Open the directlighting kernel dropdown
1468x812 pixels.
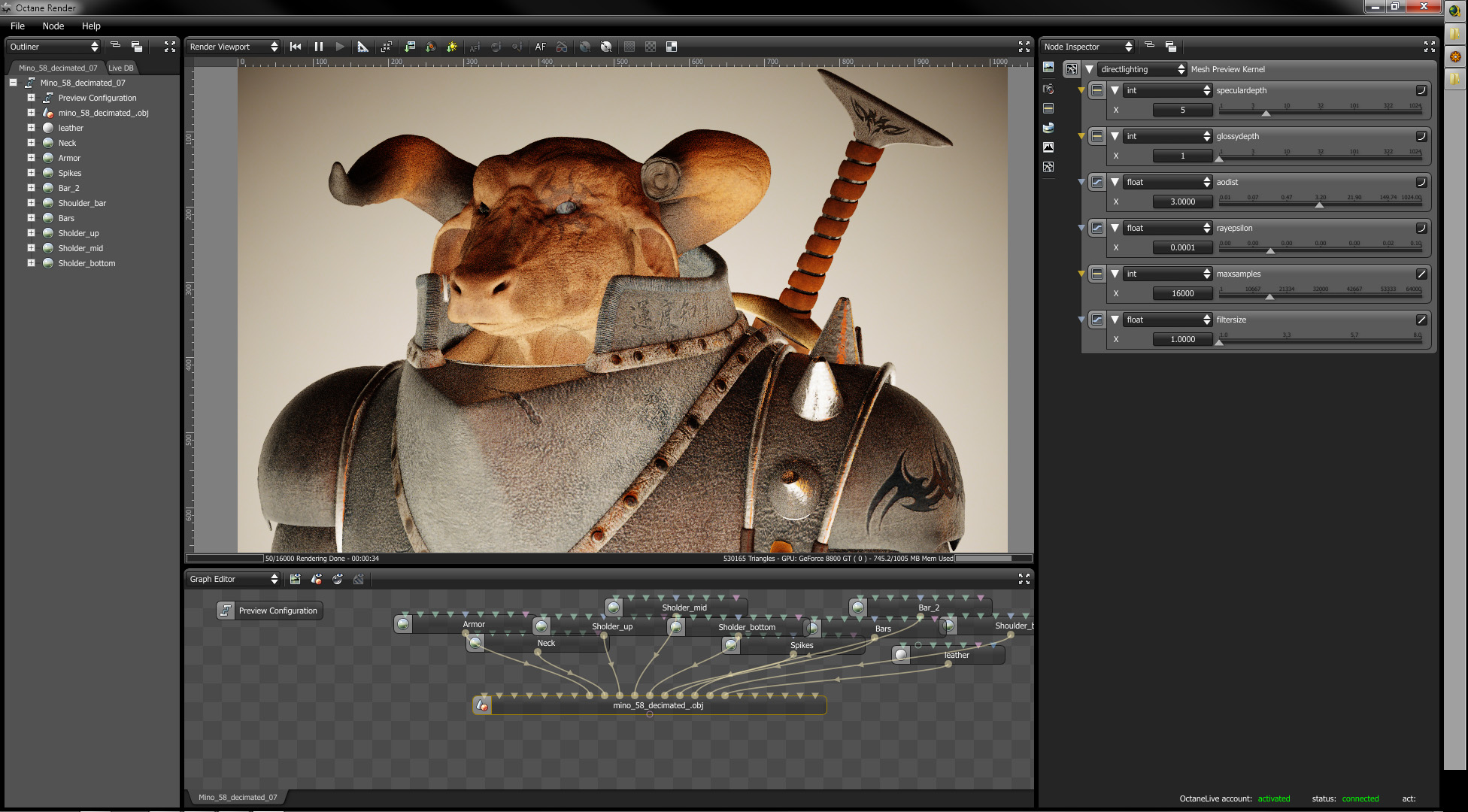coord(1142,69)
